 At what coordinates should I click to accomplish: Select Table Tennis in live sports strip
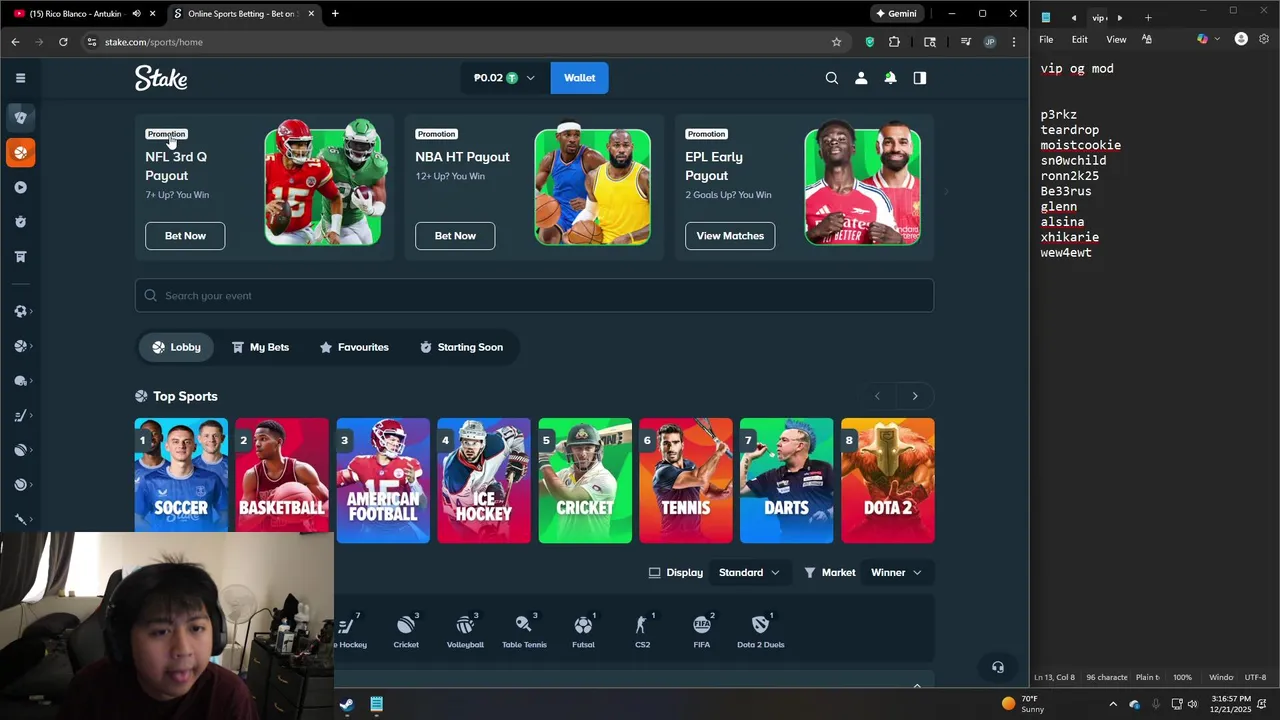tap(524, 631)
